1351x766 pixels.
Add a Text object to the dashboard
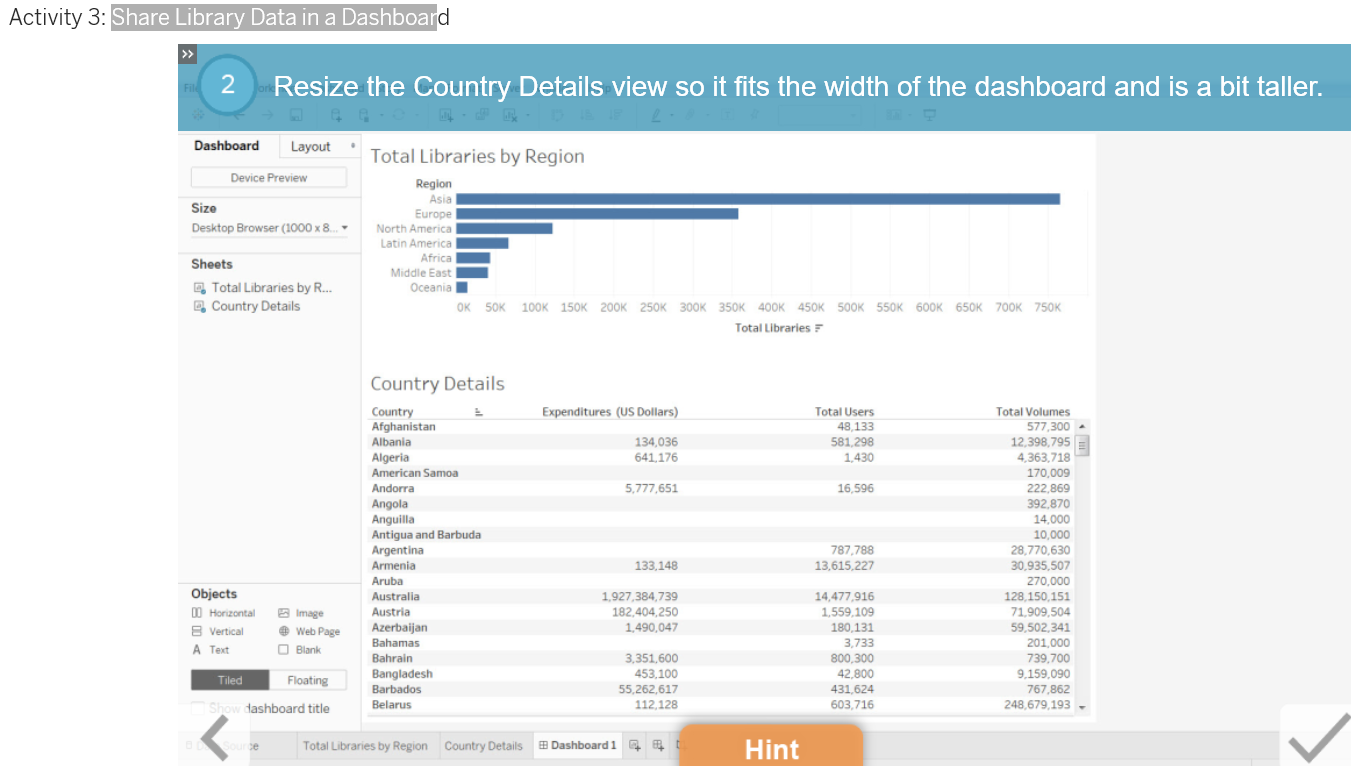[214, 649]
